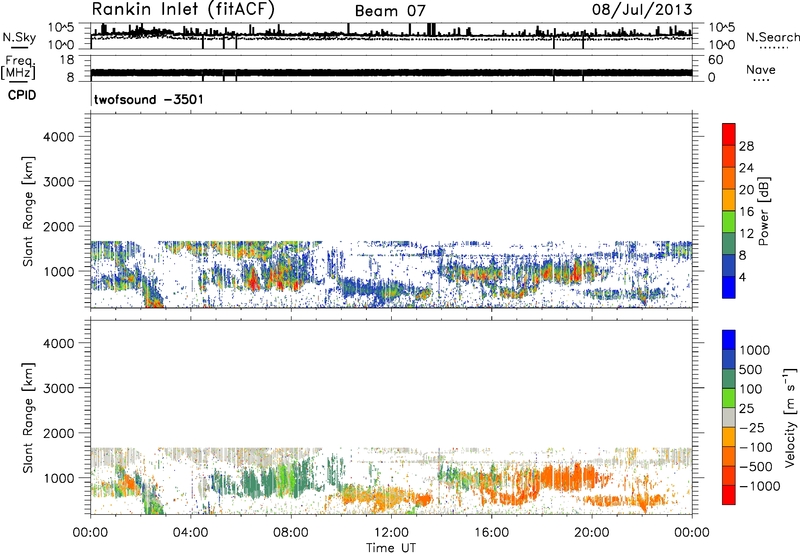The height and width of the screenshot is (554, 800).
Task: Click the red top of power colorbar
Action: (x=729, y=133)
